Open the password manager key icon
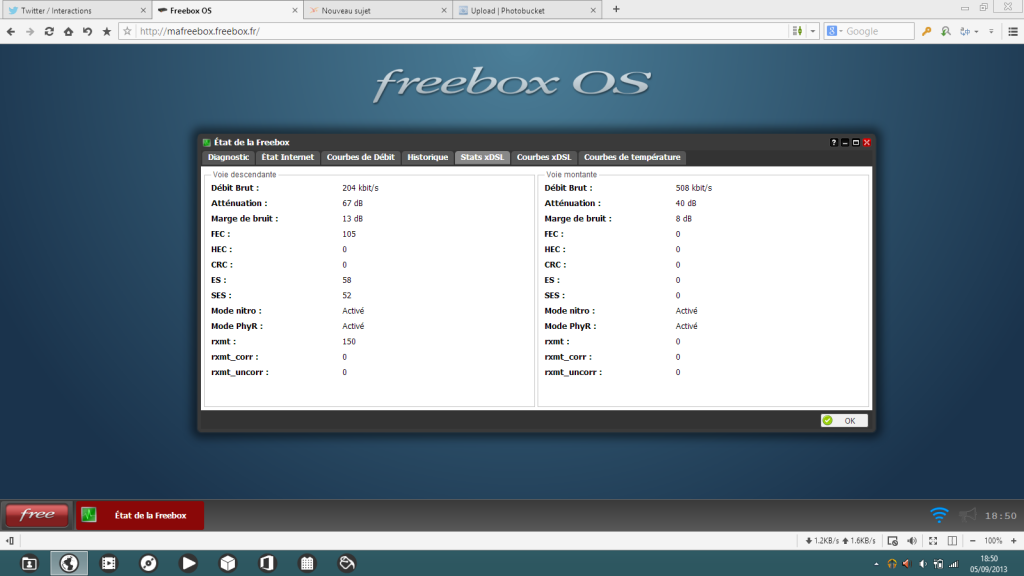 point(926,31)
